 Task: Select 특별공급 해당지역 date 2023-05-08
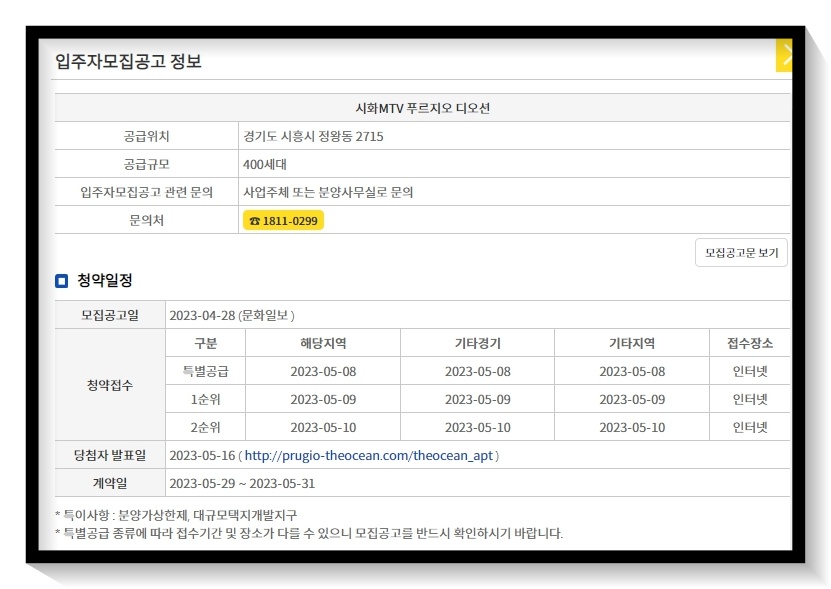pos(323,371)
